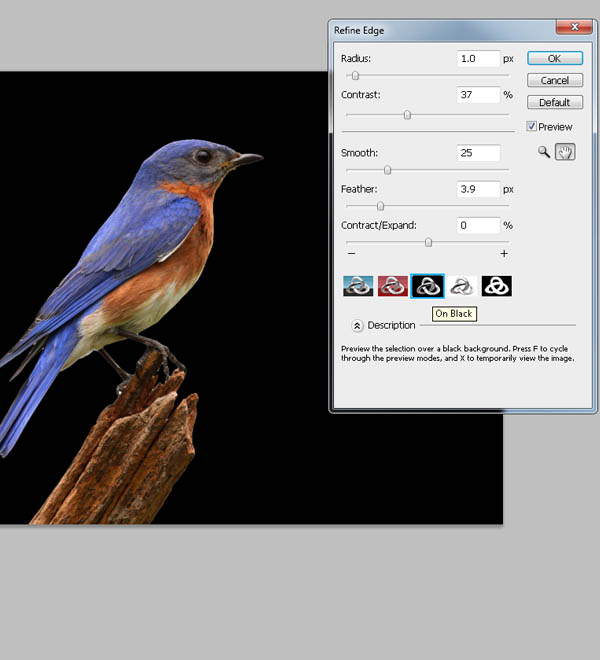600x660 pixels.
Task: Select the Standard preview mode icon
Action: pos(358,285)
